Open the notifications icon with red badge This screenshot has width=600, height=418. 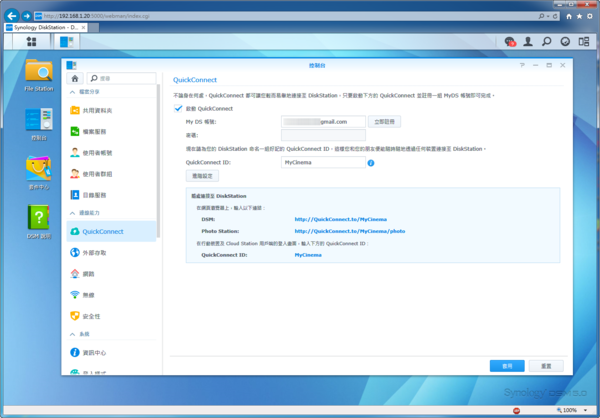[x=511, y=42]
